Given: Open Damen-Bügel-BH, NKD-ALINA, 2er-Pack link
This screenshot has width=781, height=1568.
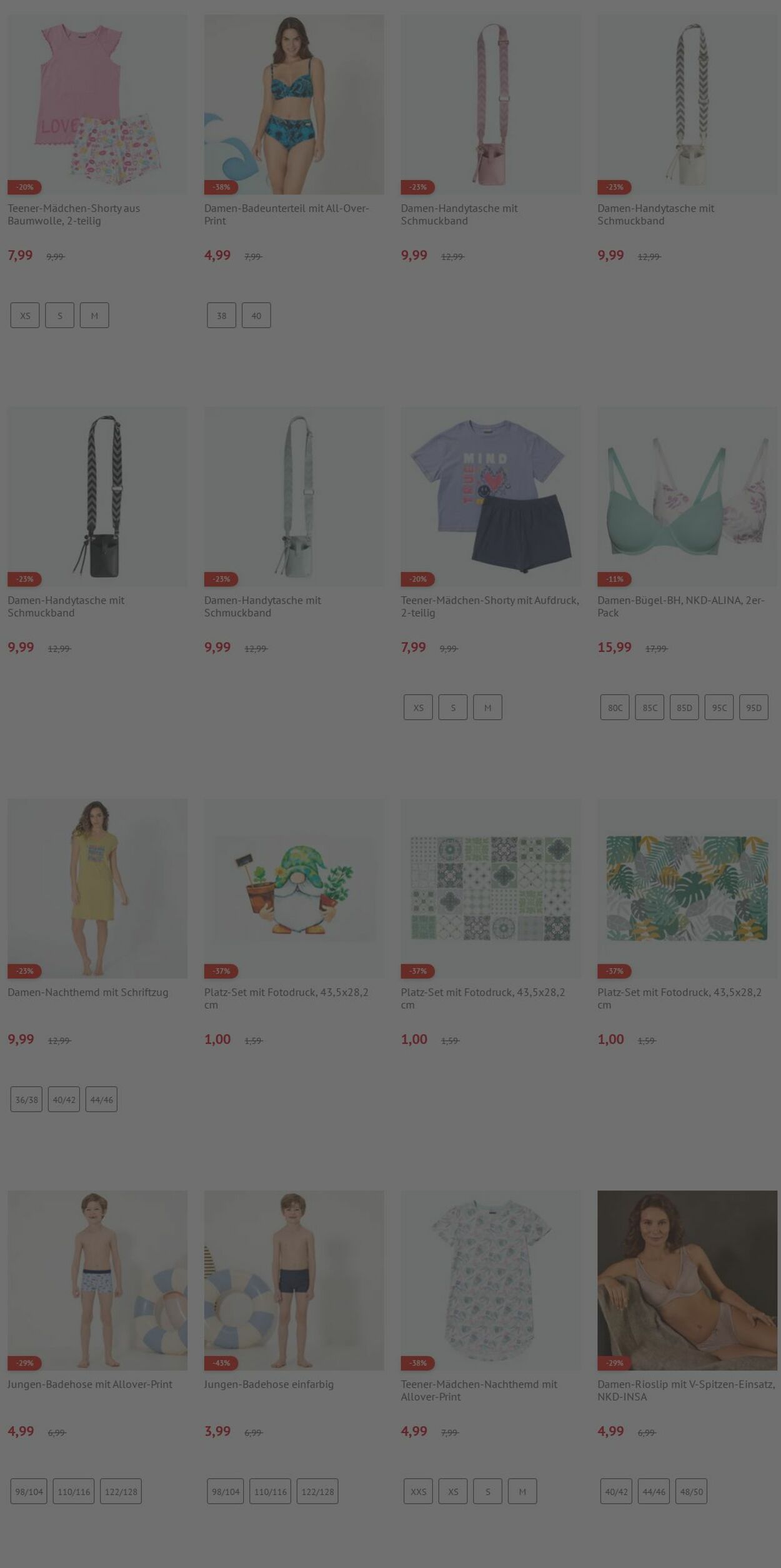Looking at the screenshot, I should 681,606.
